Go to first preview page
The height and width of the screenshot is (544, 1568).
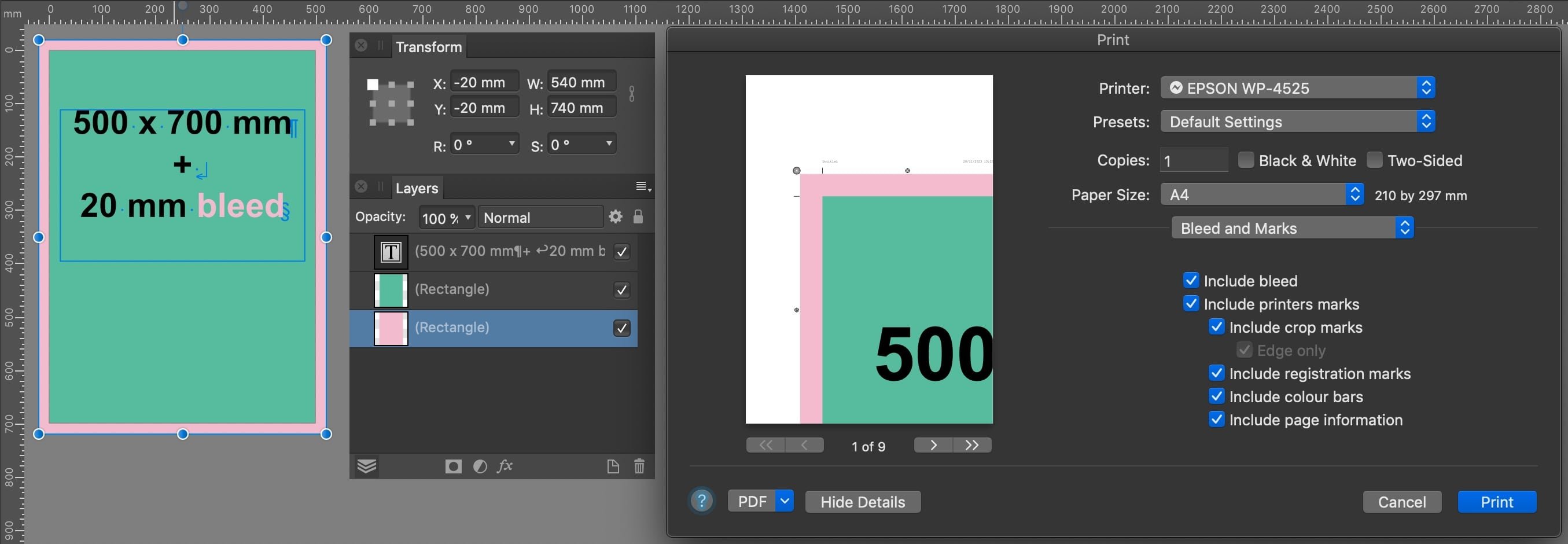tap(765, 446)
